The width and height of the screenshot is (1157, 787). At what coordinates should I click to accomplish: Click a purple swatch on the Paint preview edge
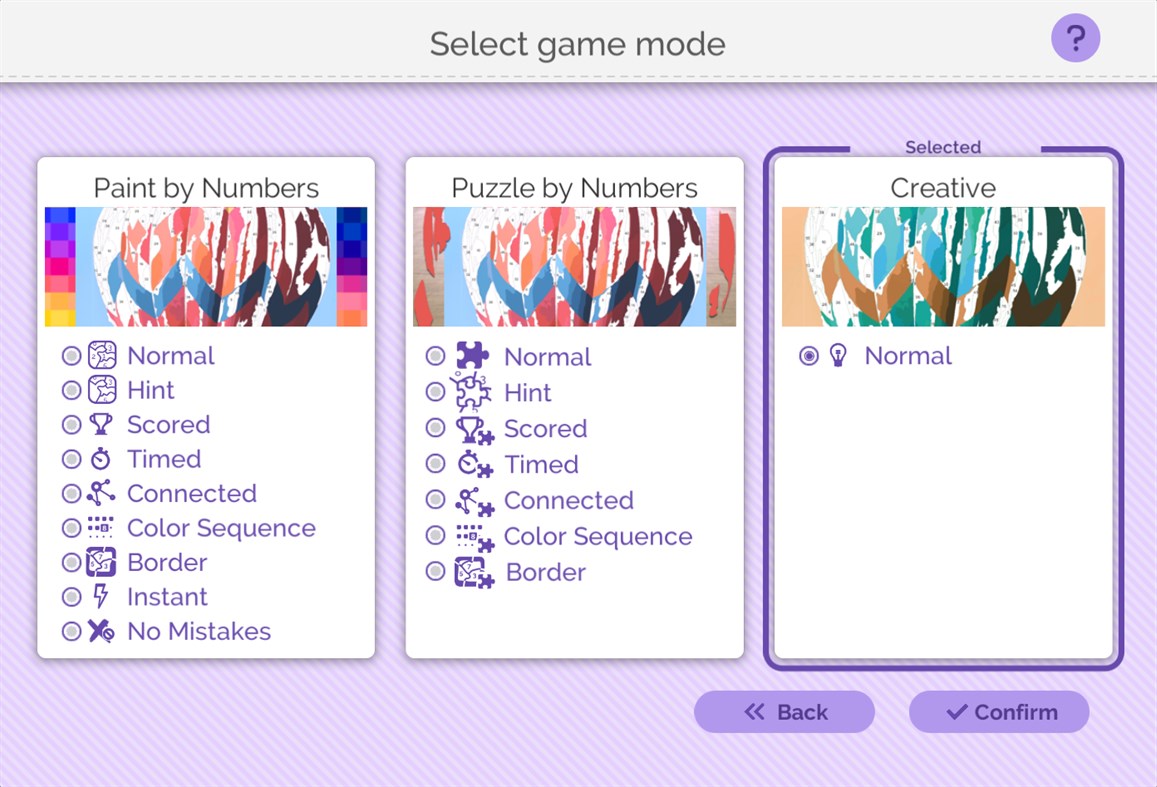point(57,230)
